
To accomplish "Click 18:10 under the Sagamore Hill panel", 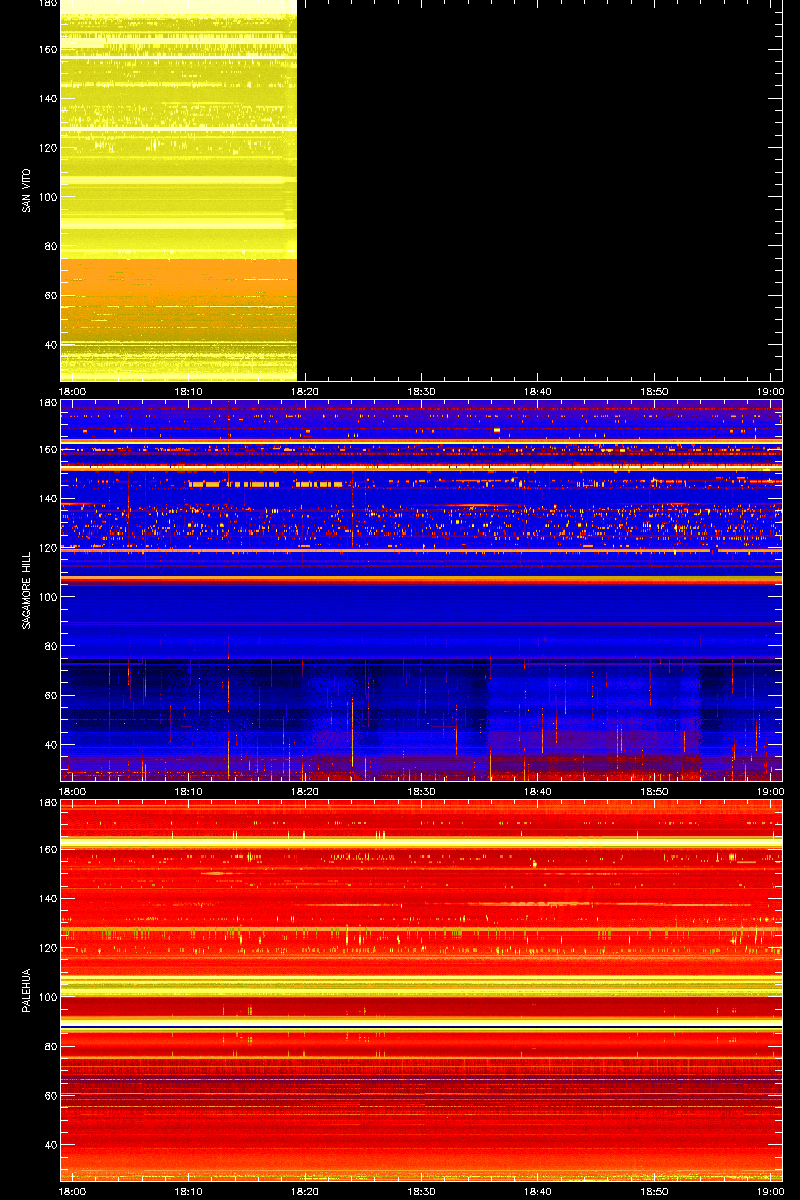I will pos(189,791).
